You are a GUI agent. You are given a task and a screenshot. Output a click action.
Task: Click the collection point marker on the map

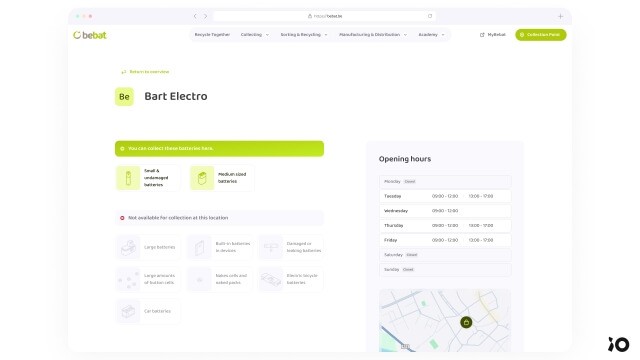pyautogui.click(x=466, y=322)
